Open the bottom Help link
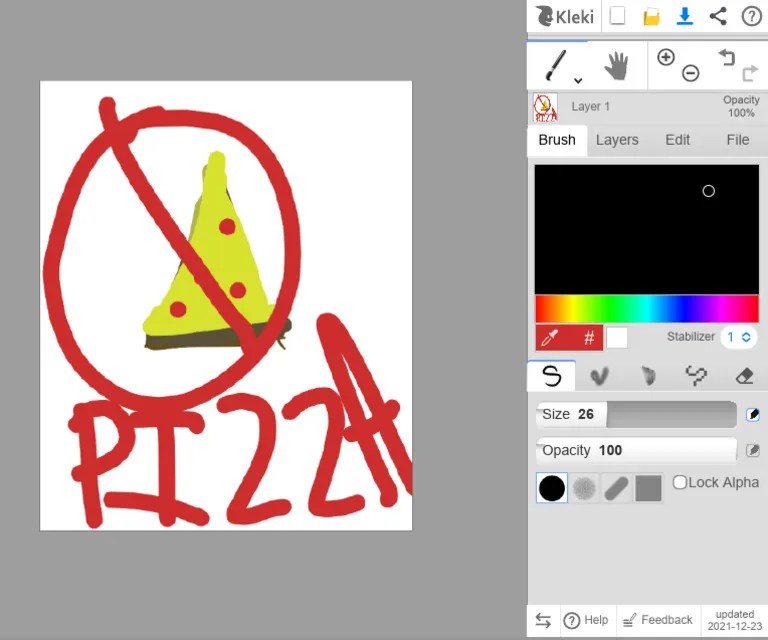This screenshot has height=640, width=768. (x=586, y=620)
